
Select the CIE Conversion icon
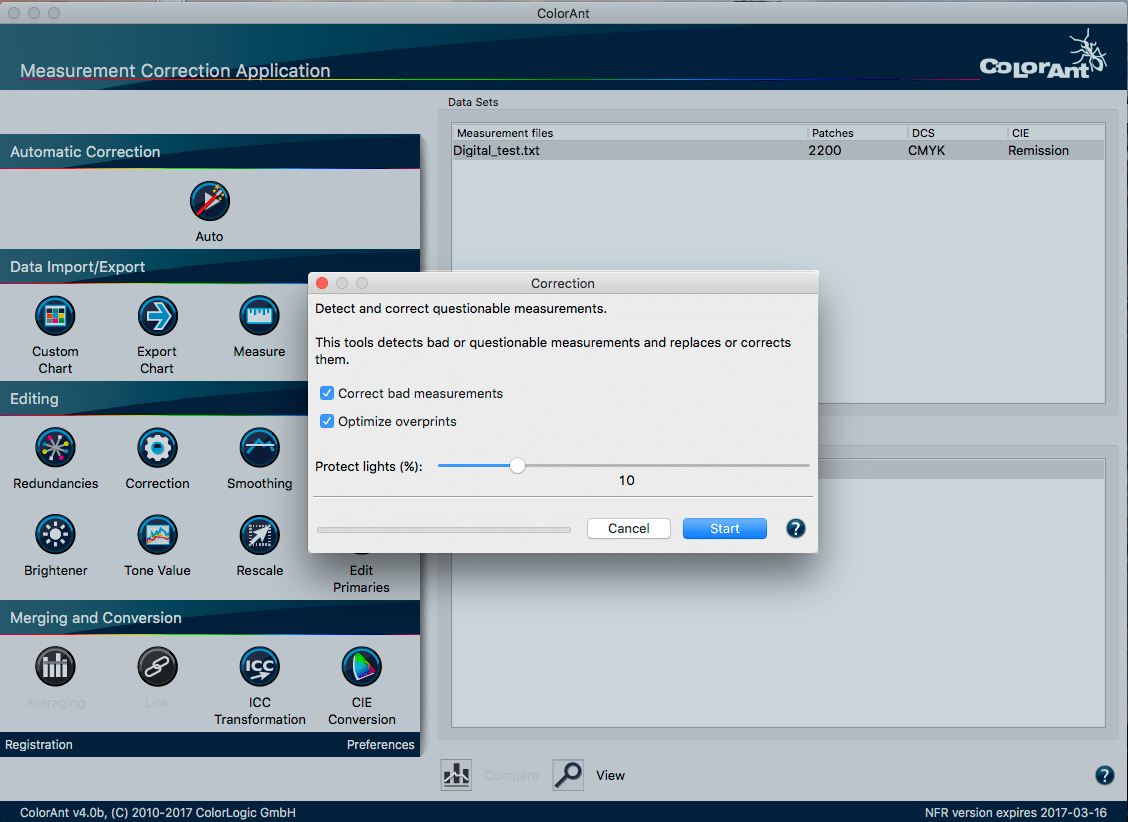361,667
